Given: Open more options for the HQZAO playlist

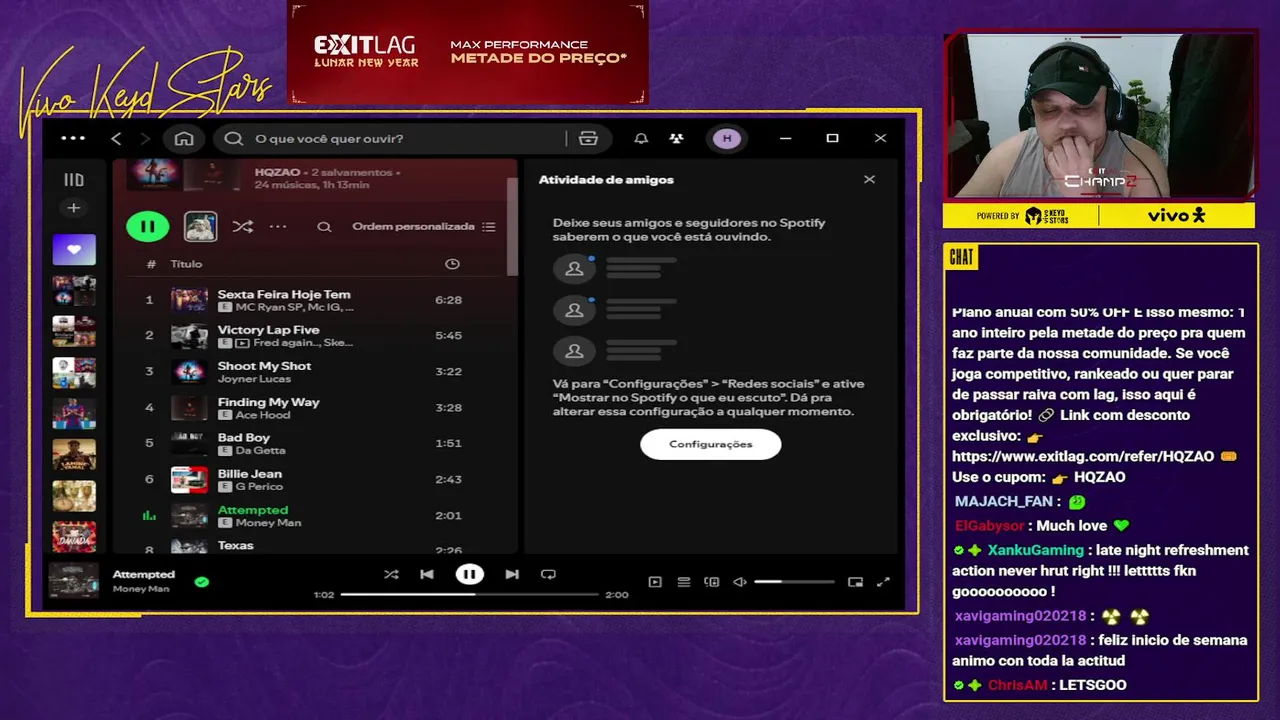Looking at the screenshot, I should tap(278, 227).
